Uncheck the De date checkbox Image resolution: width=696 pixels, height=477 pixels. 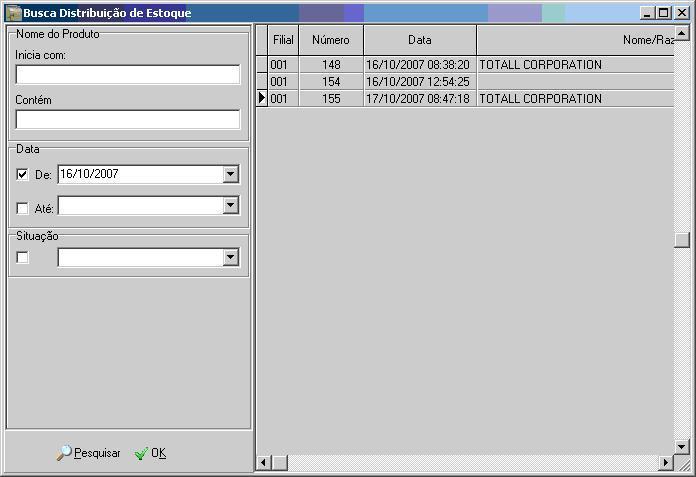coord(23,174)
